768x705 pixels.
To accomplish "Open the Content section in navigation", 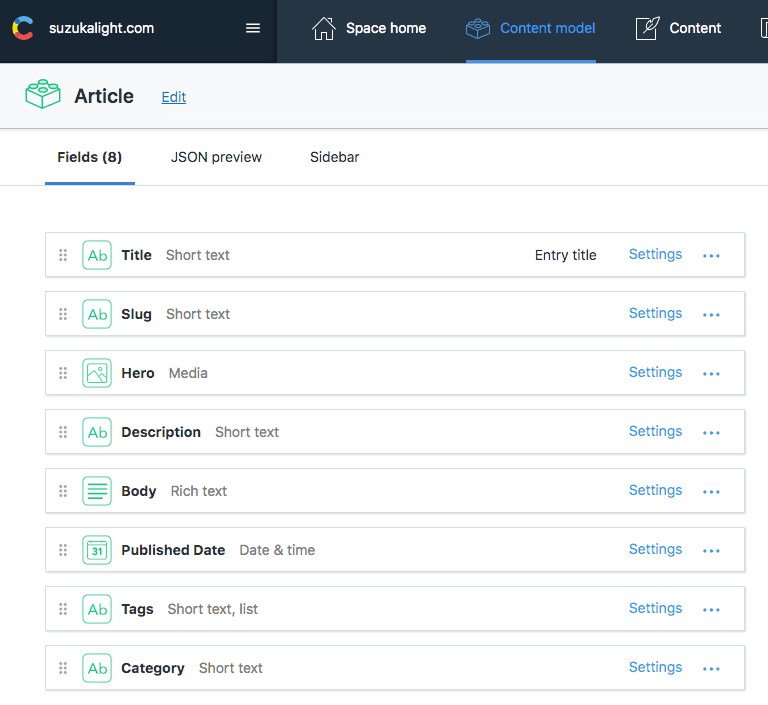I will (x=679, y=28).
